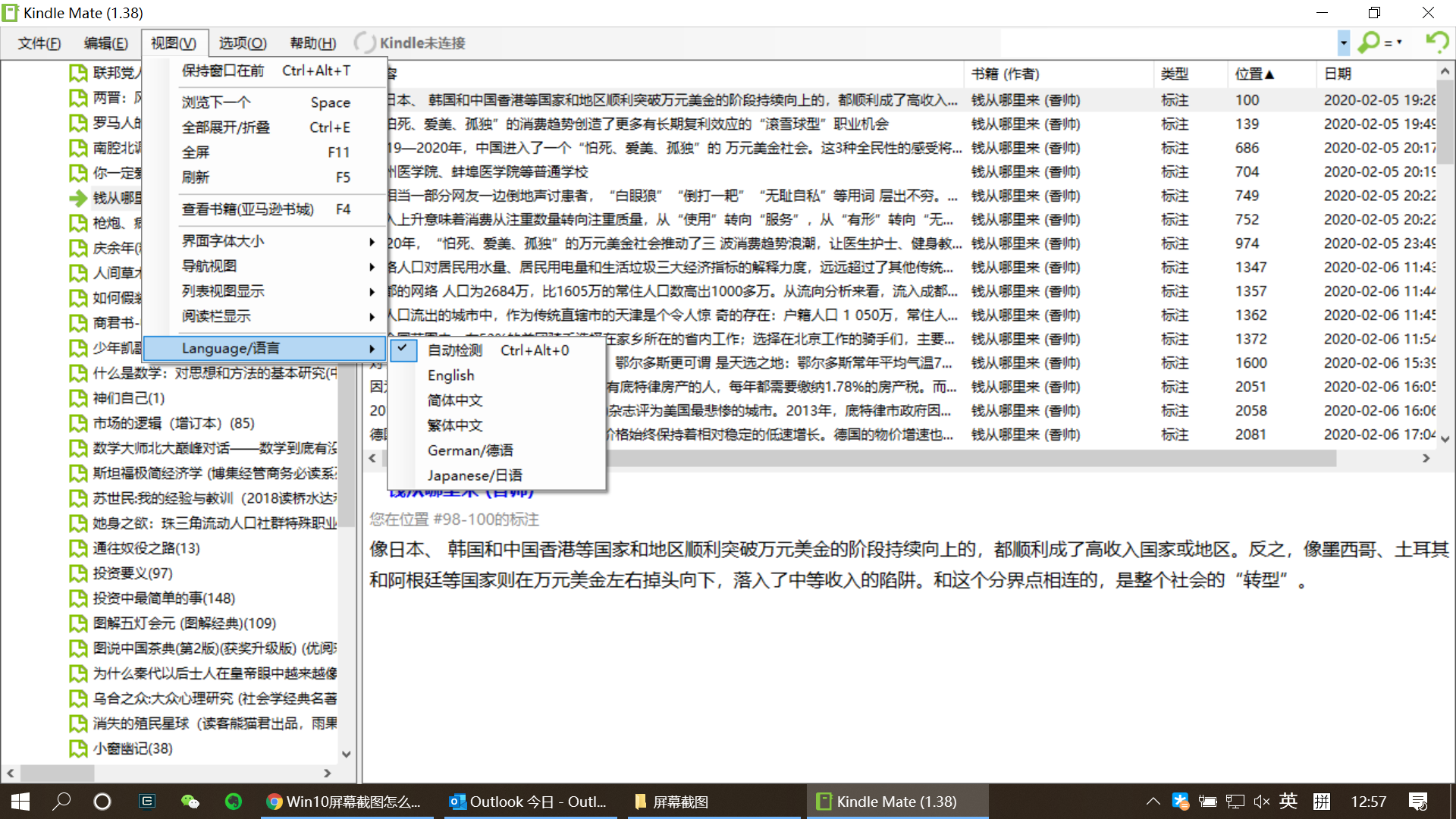Viewport: 1456px width, 819px height.
Task: Click the book icon next to 小窗幽记(38)
Action: [78, 748]
